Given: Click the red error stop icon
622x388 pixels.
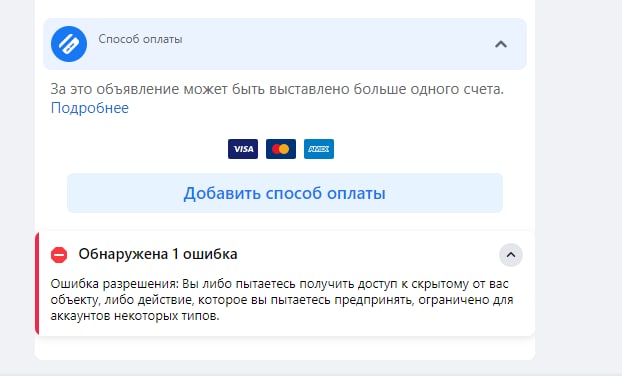Looking at the screenshot, I should [59, 255].
